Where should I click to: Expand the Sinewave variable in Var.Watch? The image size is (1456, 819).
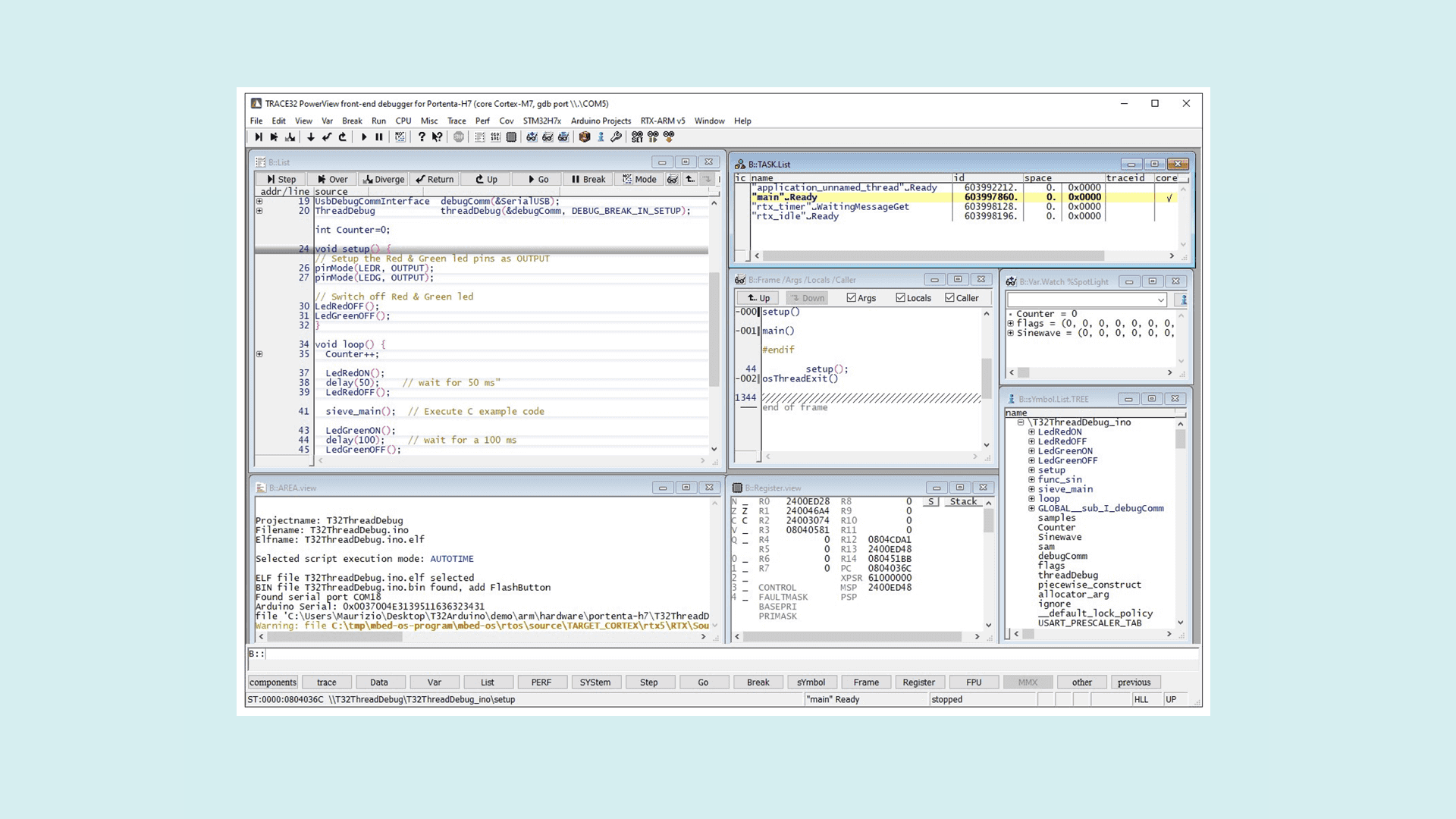tap(1010, 333)
